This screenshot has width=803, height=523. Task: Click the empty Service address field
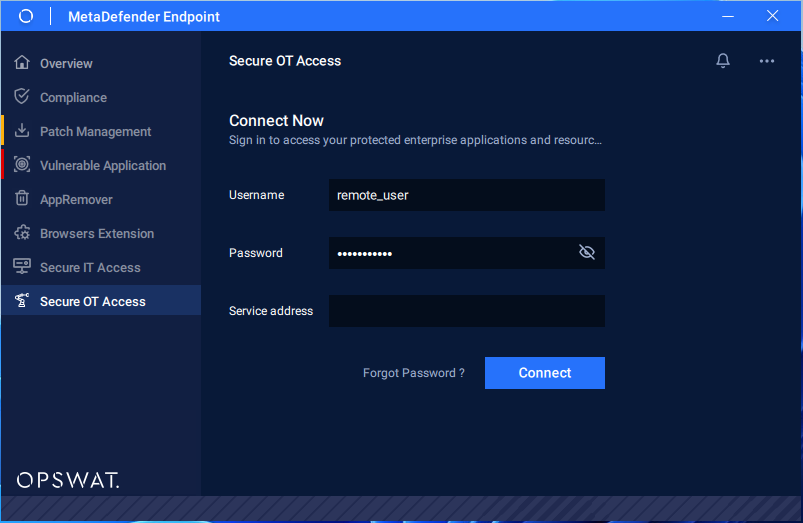tap(467, 311)
